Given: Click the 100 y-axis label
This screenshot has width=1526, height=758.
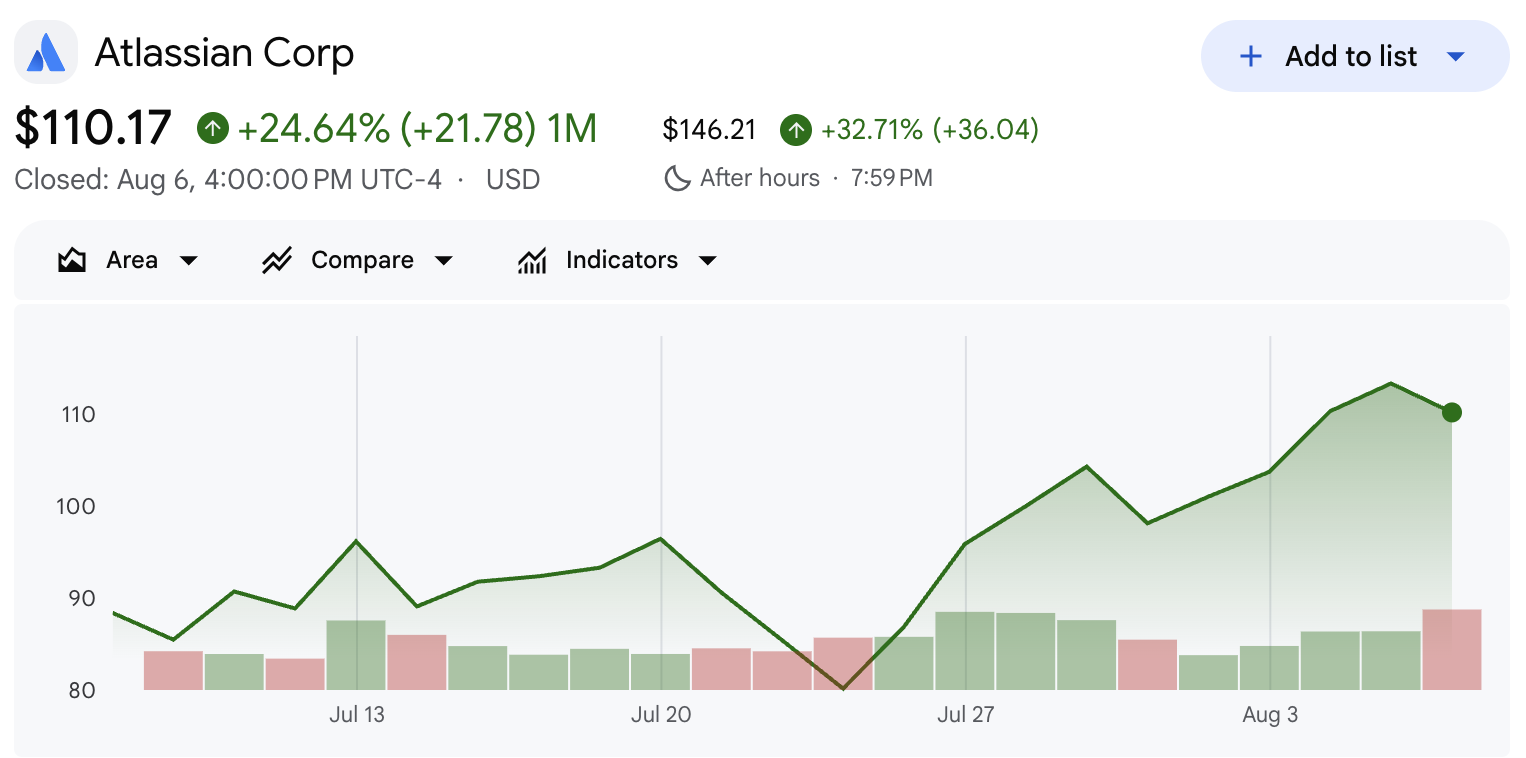Looking at the screenshot, I should coord(78,506).
